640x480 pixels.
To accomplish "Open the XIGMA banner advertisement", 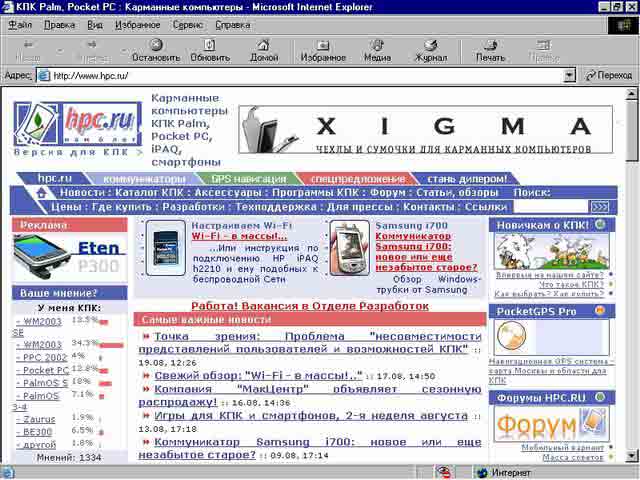I will click(x=425, y=129).
